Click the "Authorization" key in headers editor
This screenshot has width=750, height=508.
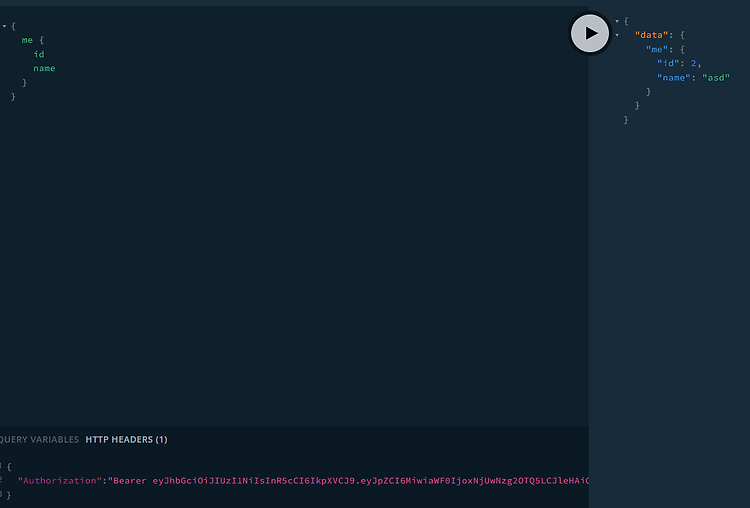60,481
